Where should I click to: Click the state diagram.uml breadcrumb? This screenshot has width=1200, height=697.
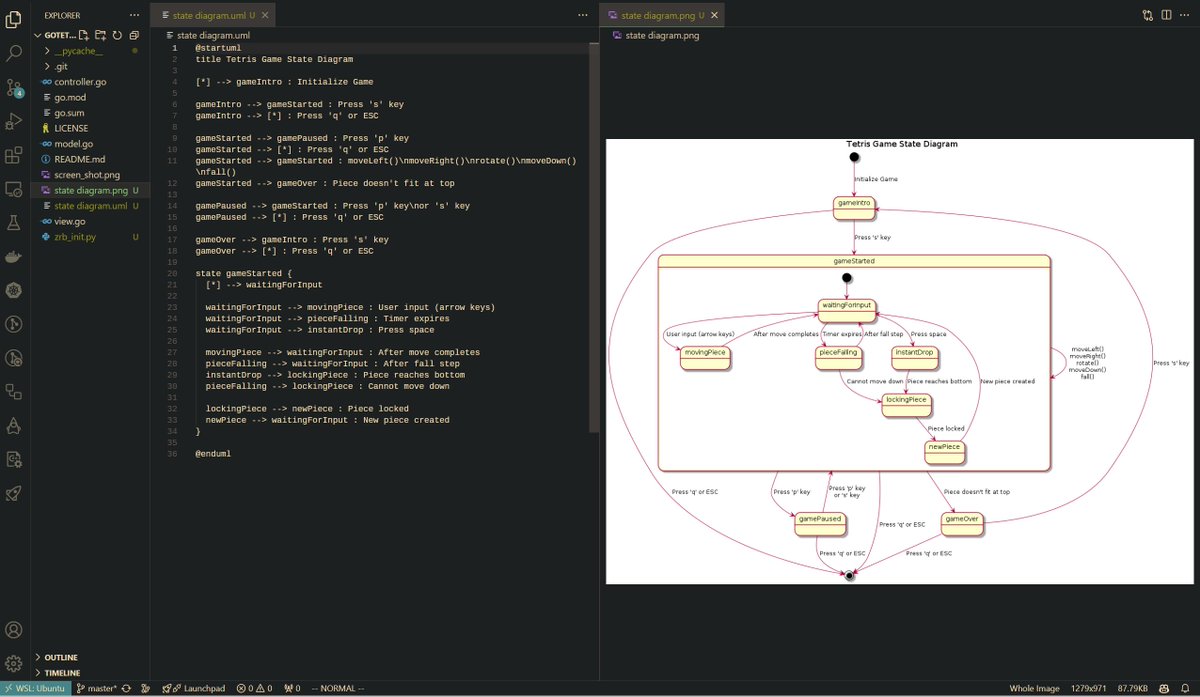[207, 35]
